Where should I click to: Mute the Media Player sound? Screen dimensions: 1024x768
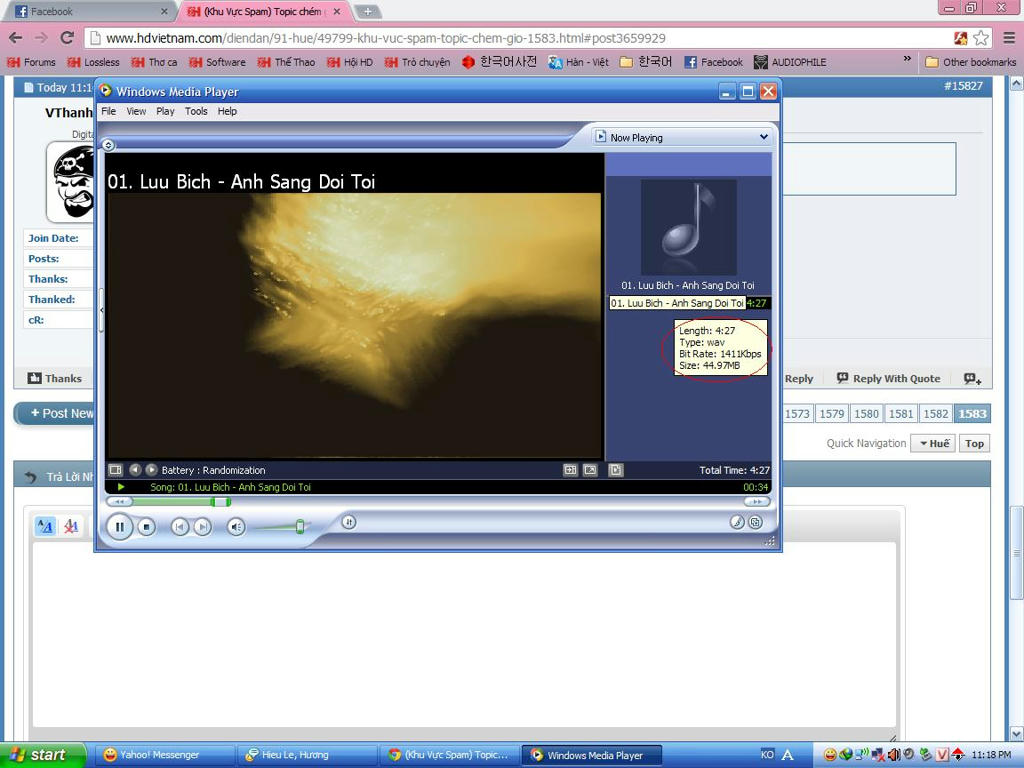(x=236, y=526)
